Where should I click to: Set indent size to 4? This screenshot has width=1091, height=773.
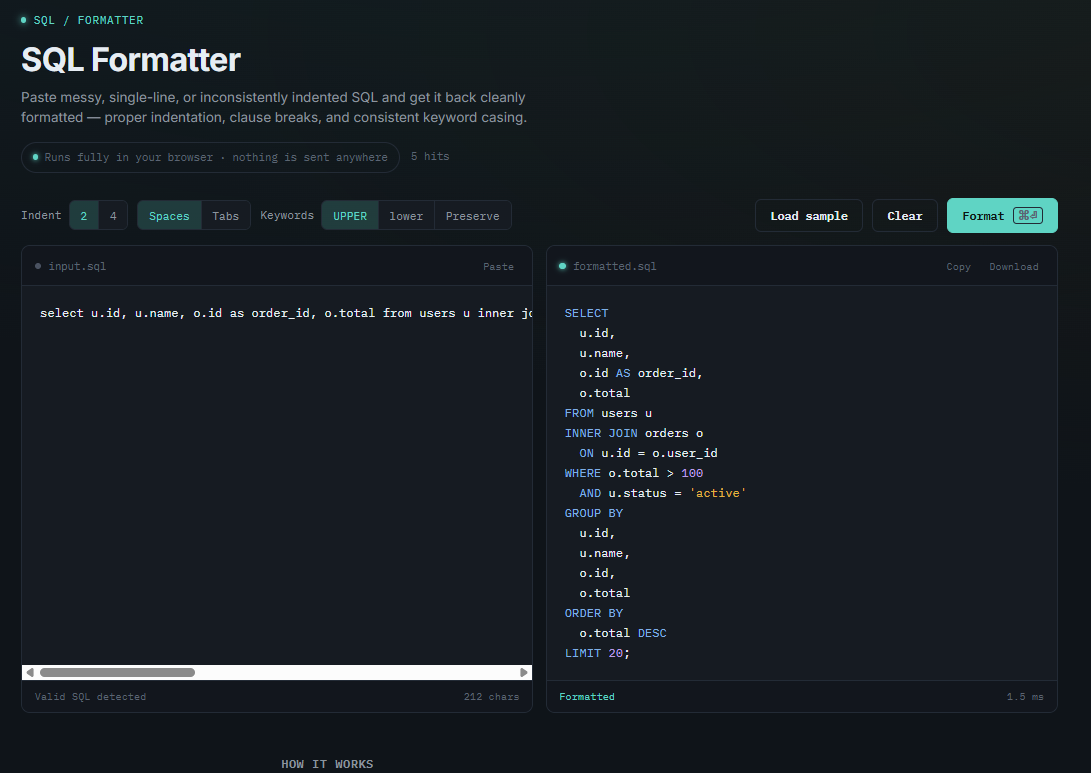tap(113, 216)
